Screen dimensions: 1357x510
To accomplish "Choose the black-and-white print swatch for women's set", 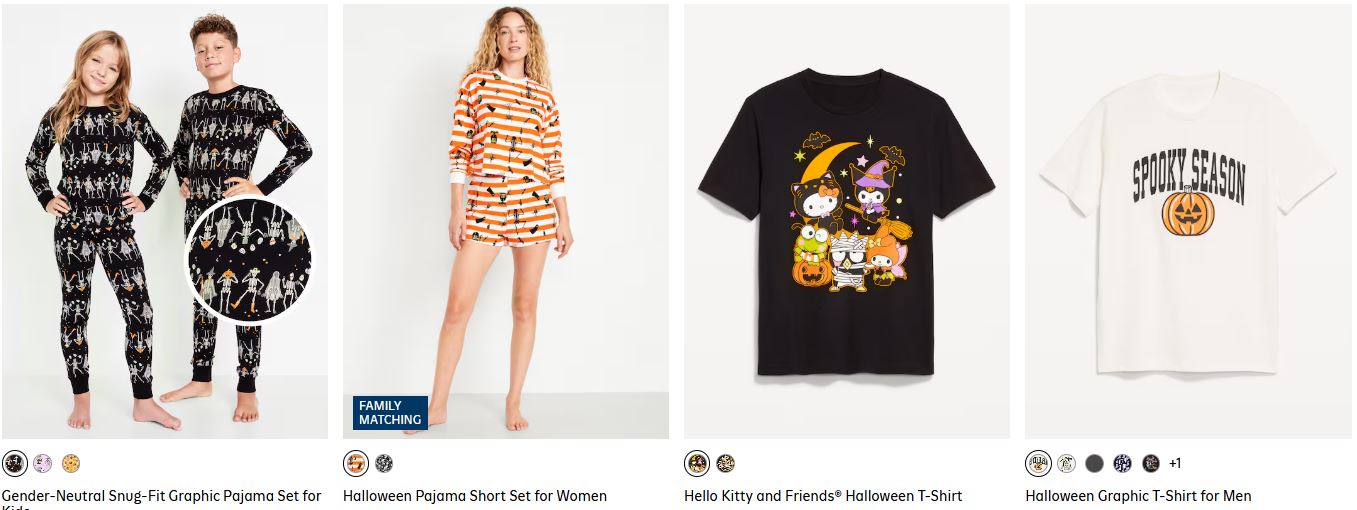I will [x=384, y=463].
